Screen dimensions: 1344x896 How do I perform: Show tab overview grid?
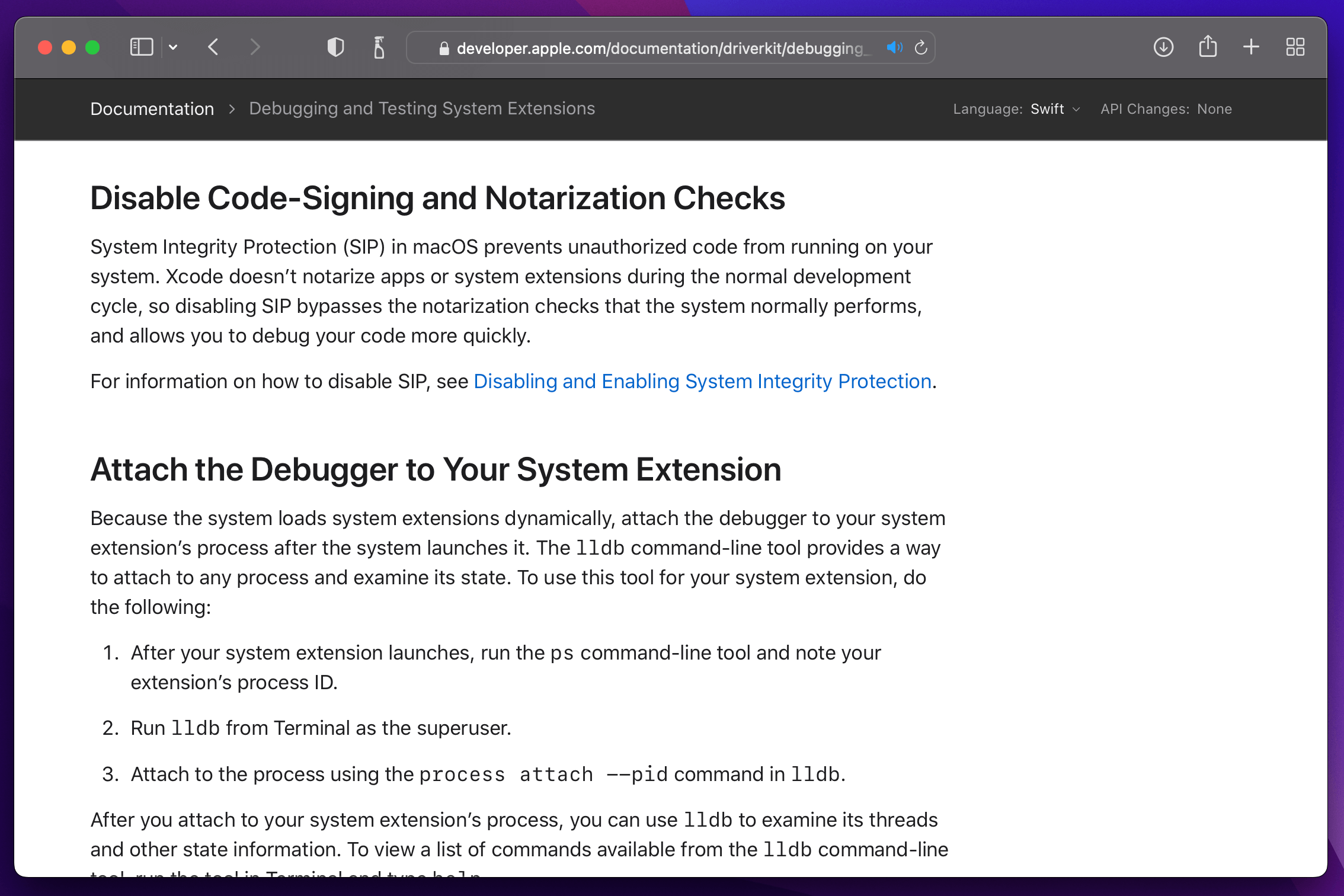[1295, 47]
